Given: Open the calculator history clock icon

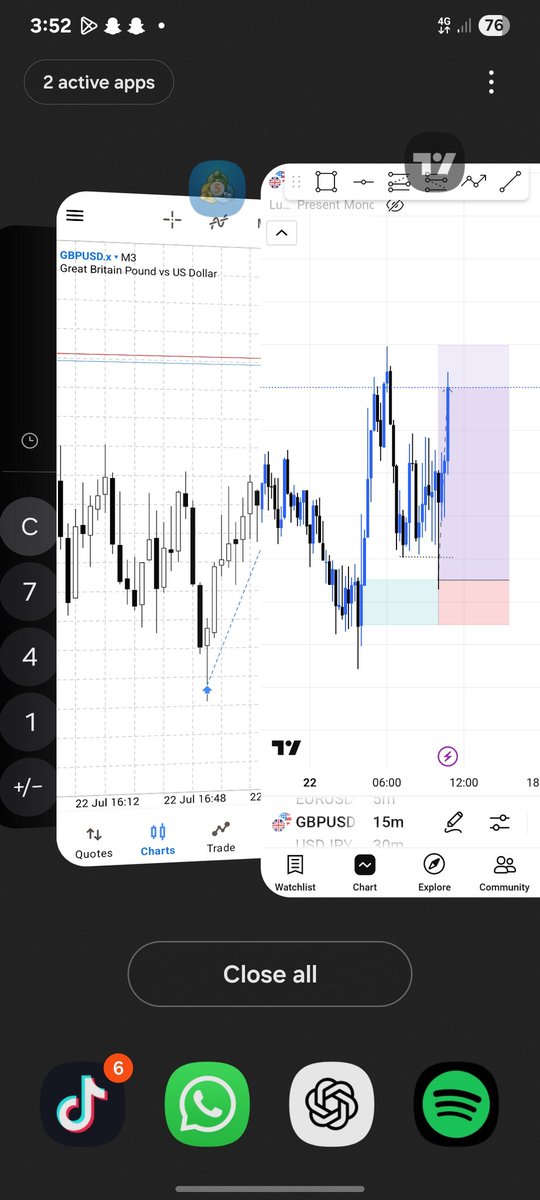Looking at the screenshot, I should [30, 440].
